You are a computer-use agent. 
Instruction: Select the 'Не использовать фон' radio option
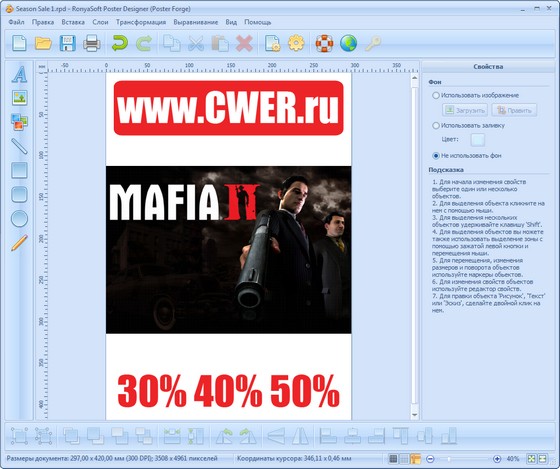pyautogui.click(x=436, y=156)
